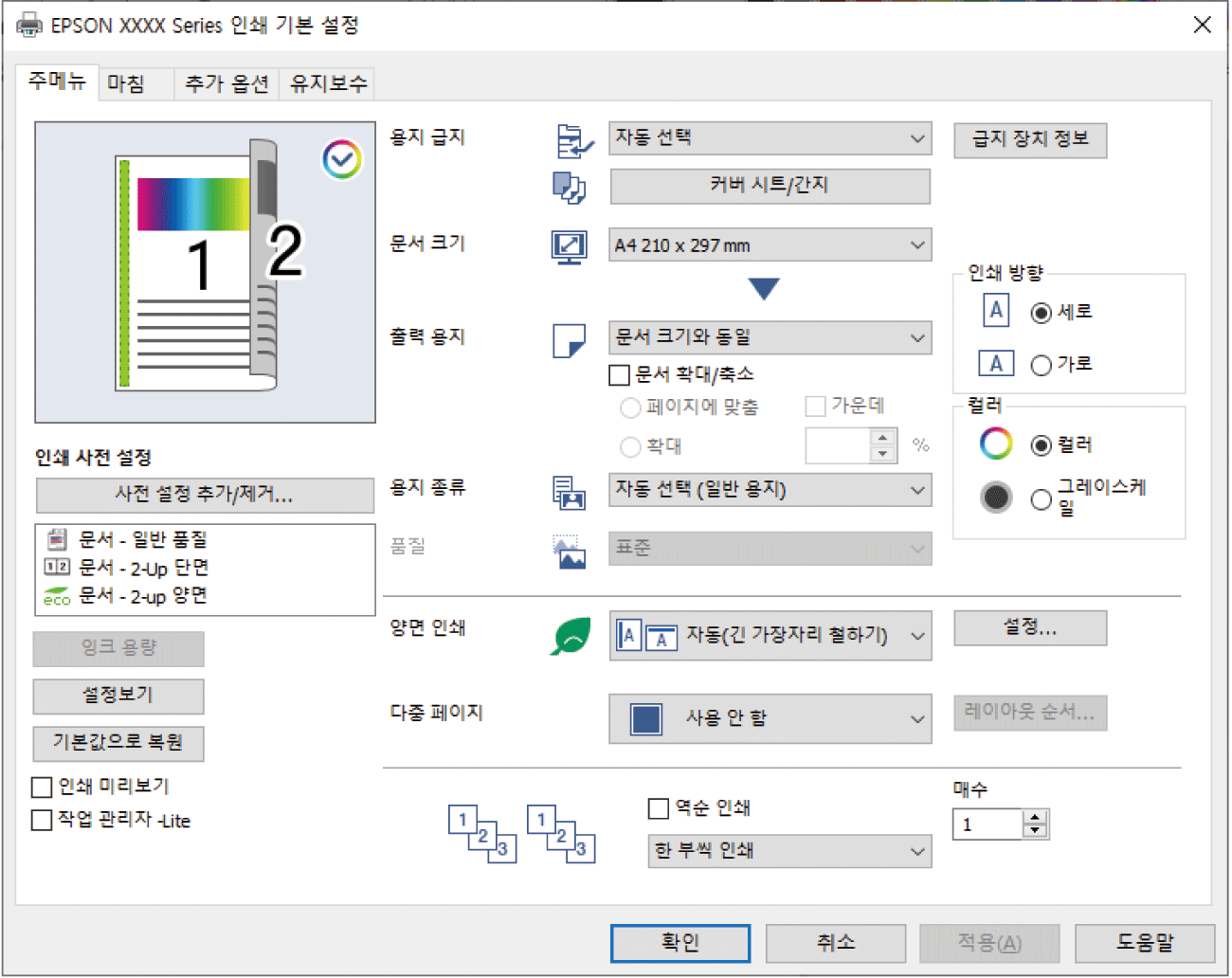Click the color wheel icon for 컬러

pyautogui.click(x=996, y=444)
